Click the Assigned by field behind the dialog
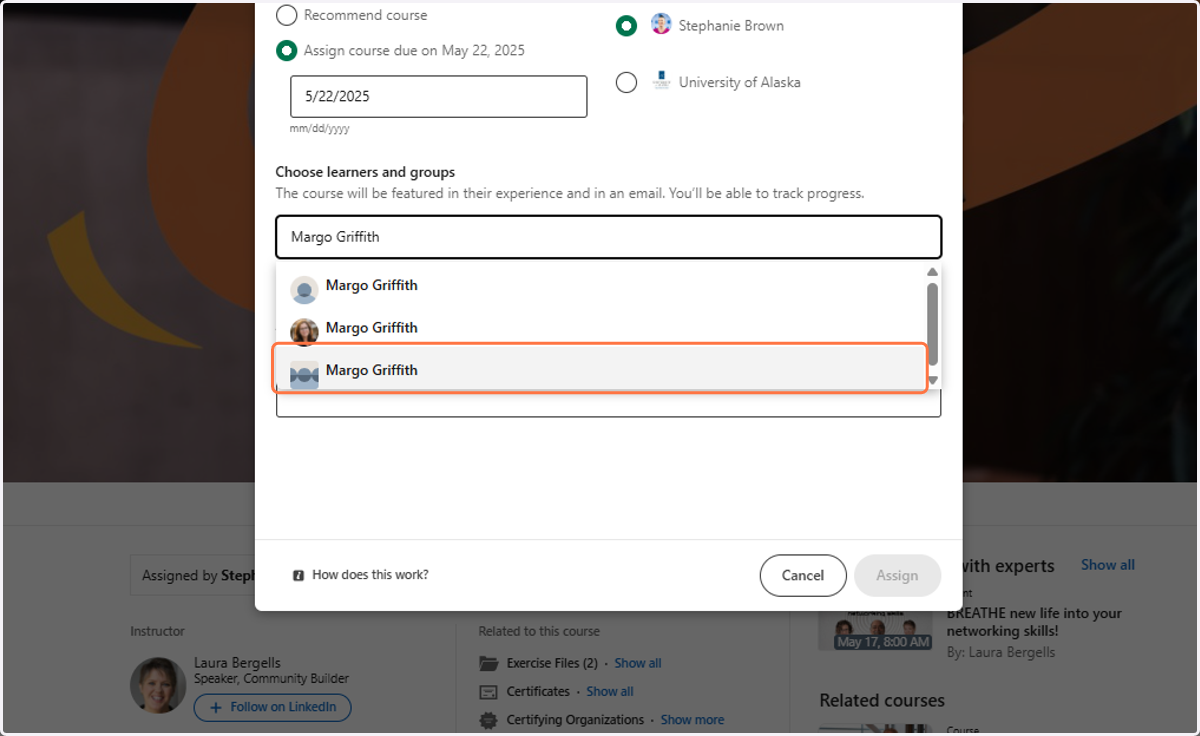1200x736 pixels. click(x=193, y=575)
